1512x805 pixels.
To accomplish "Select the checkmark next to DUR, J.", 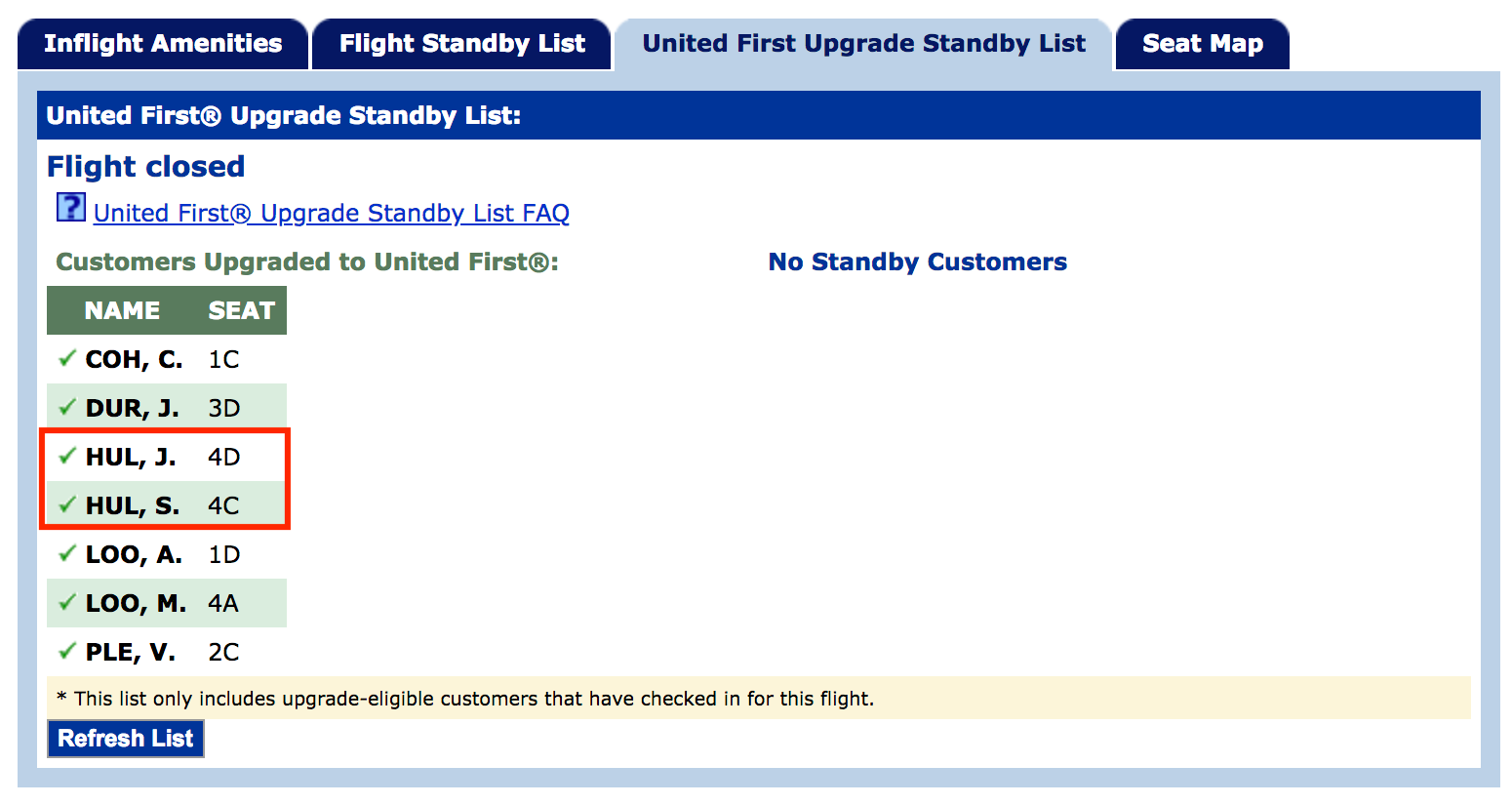I will (65, 408).
